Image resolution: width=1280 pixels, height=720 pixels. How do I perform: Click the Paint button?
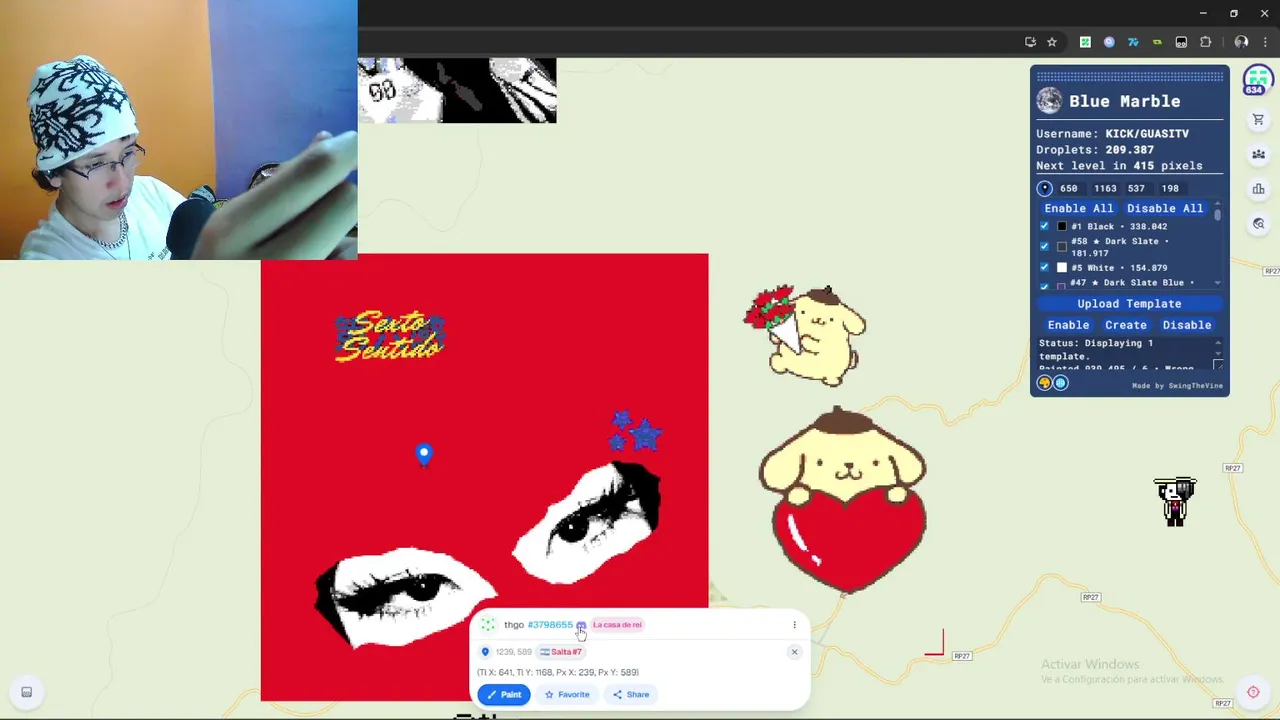(x=504, y=694)
